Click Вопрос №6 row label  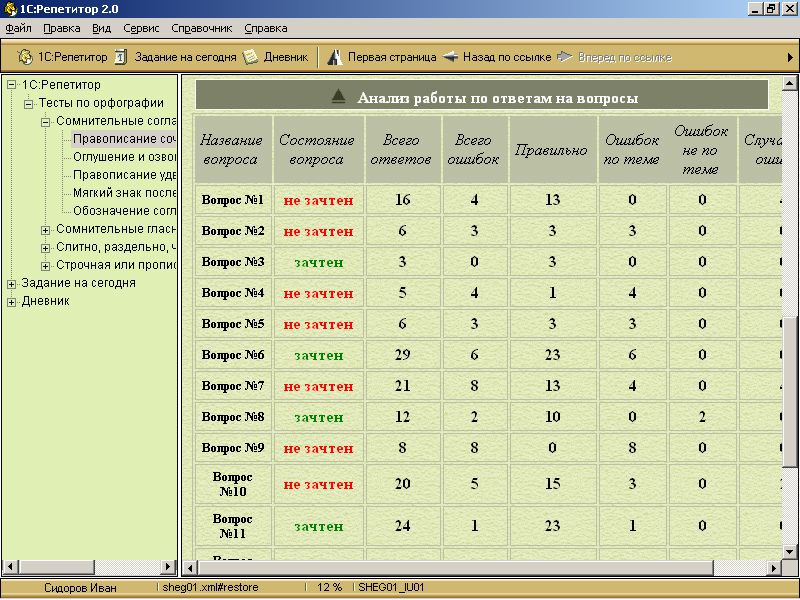tap(233, 355)
